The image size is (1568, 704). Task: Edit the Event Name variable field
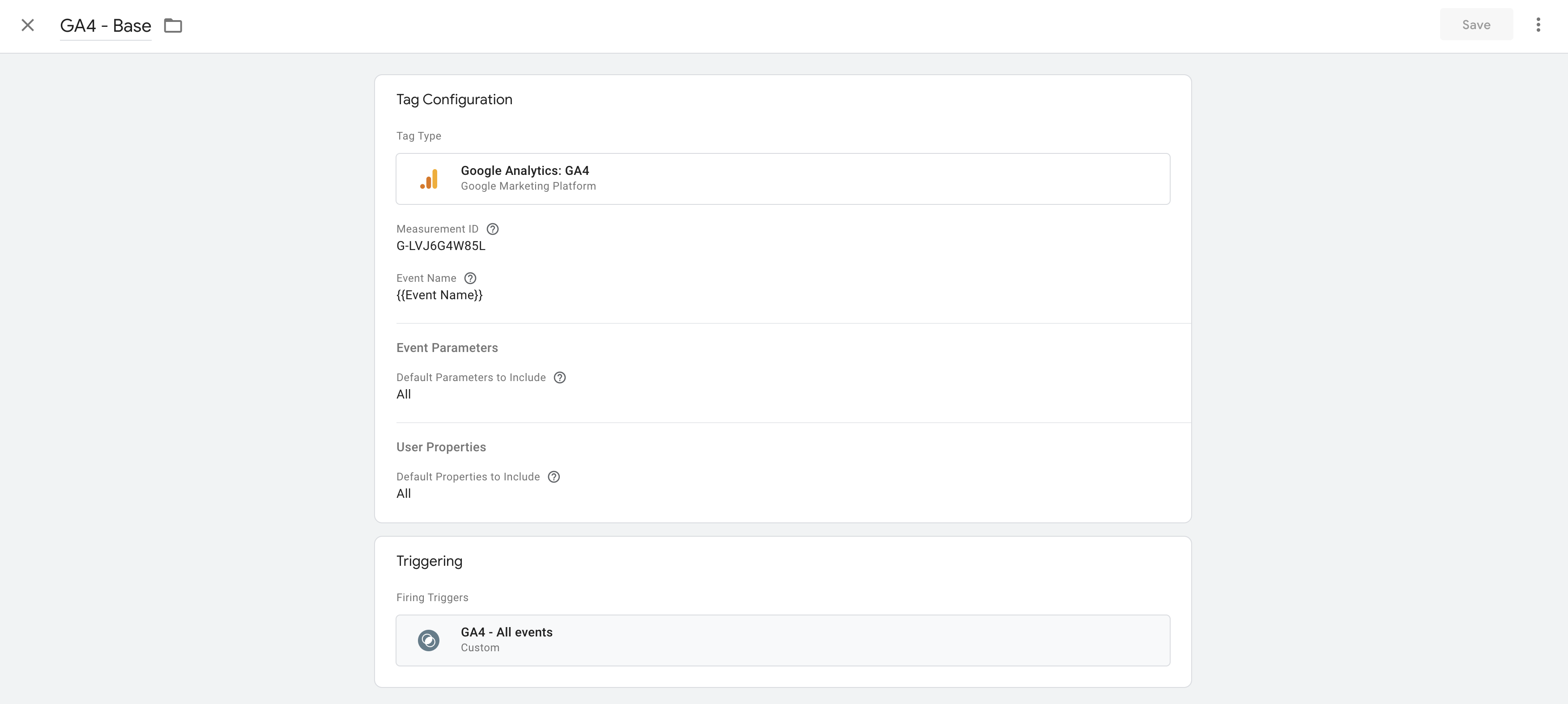tap(439, 295)
